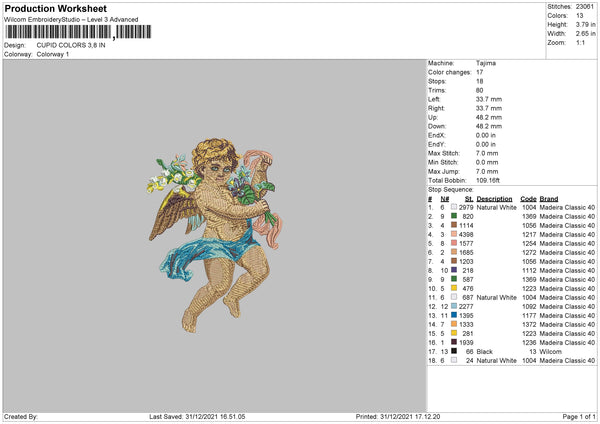Select the Down label
This screenshot has width=600, height=424.
tap(437, 126)
